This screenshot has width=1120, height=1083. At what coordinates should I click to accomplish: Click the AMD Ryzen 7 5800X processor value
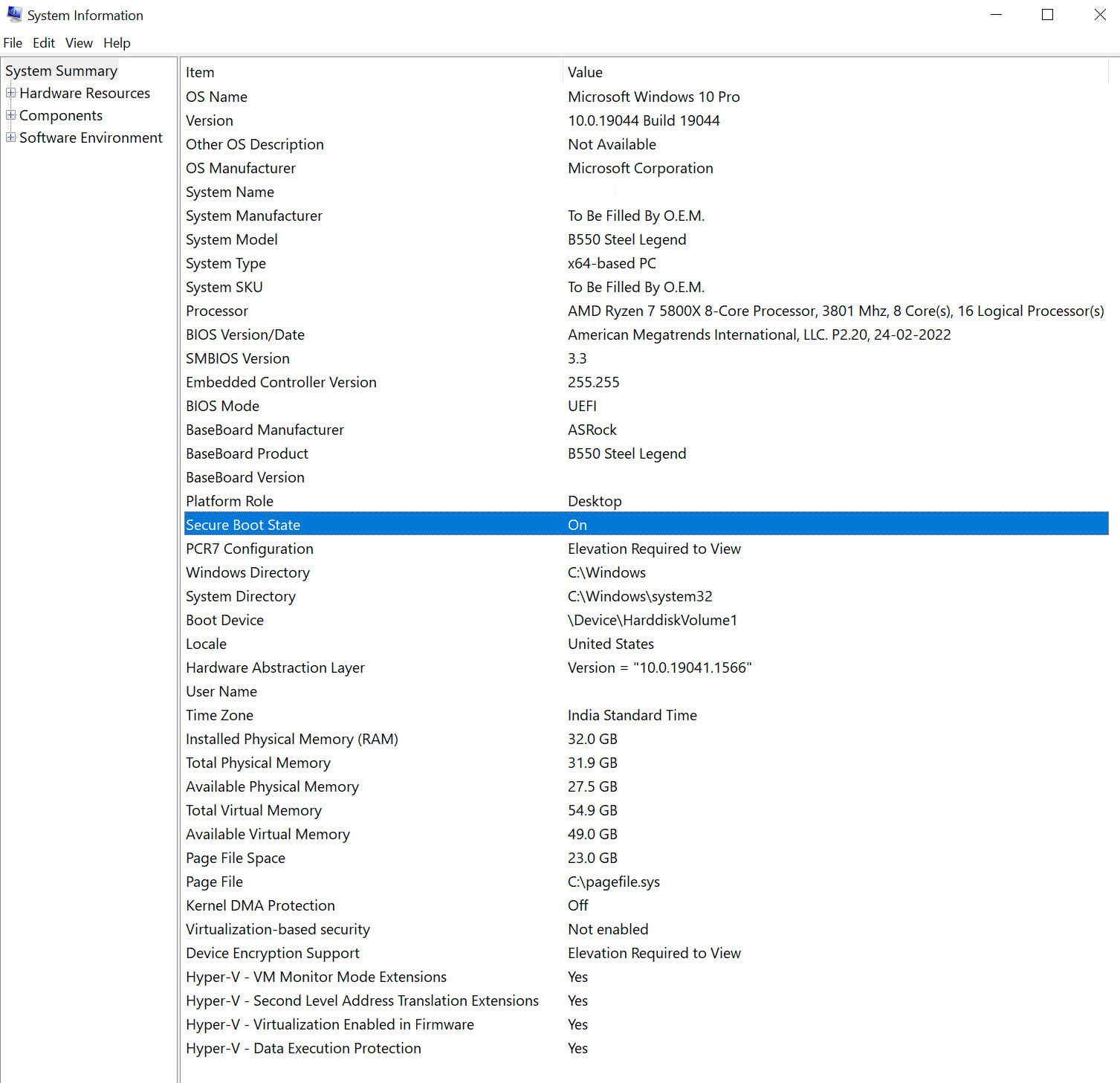[836, 311]
